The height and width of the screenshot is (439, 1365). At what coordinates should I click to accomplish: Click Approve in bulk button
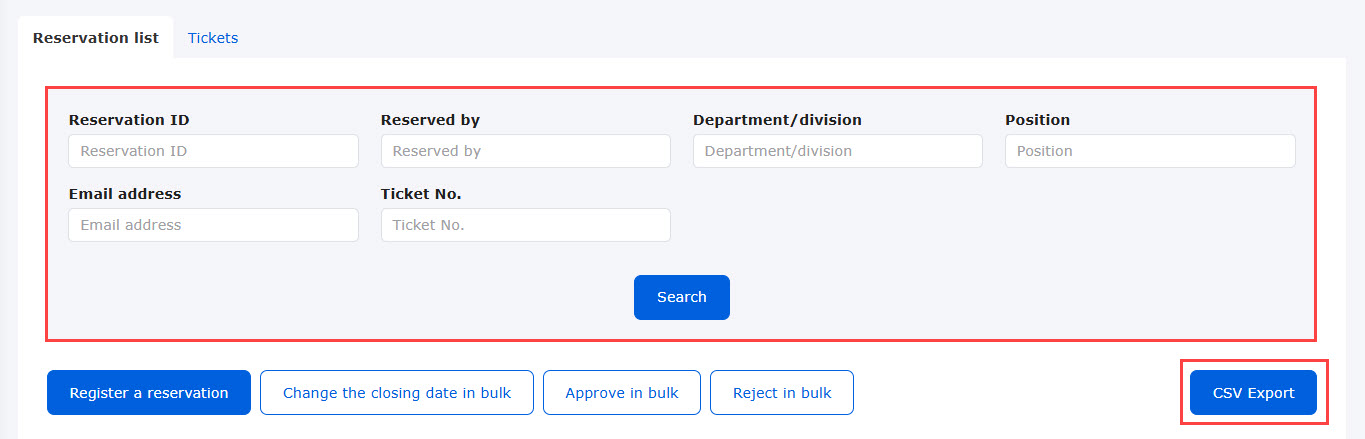622,393
